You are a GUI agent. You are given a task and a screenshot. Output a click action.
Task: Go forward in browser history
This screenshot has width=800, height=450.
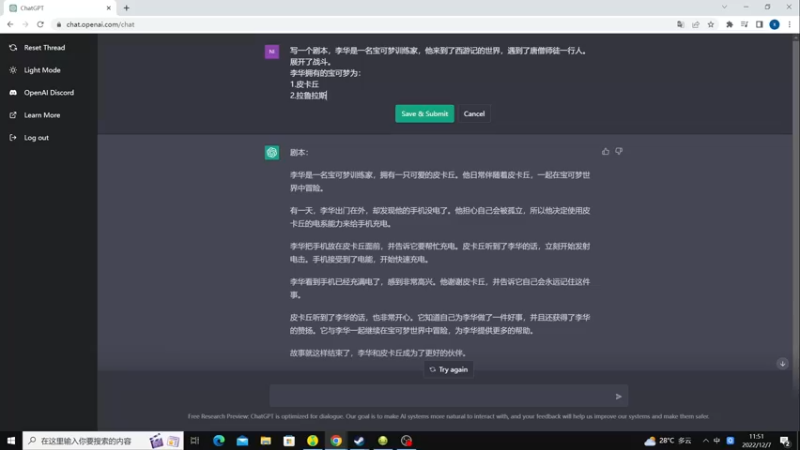(x=25, y=24)
